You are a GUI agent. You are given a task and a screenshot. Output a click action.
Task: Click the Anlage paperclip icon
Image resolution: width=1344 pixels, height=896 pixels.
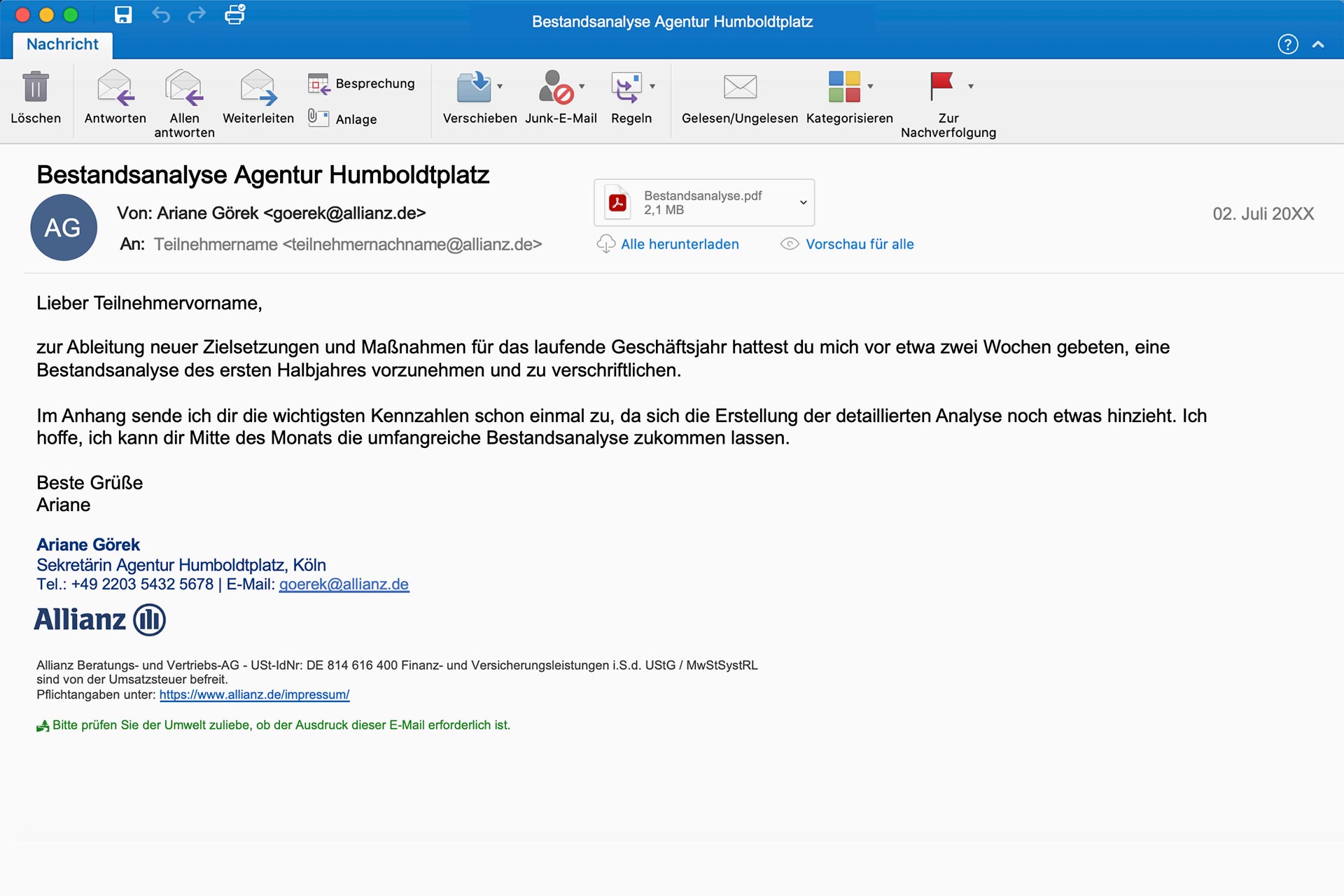318,118
